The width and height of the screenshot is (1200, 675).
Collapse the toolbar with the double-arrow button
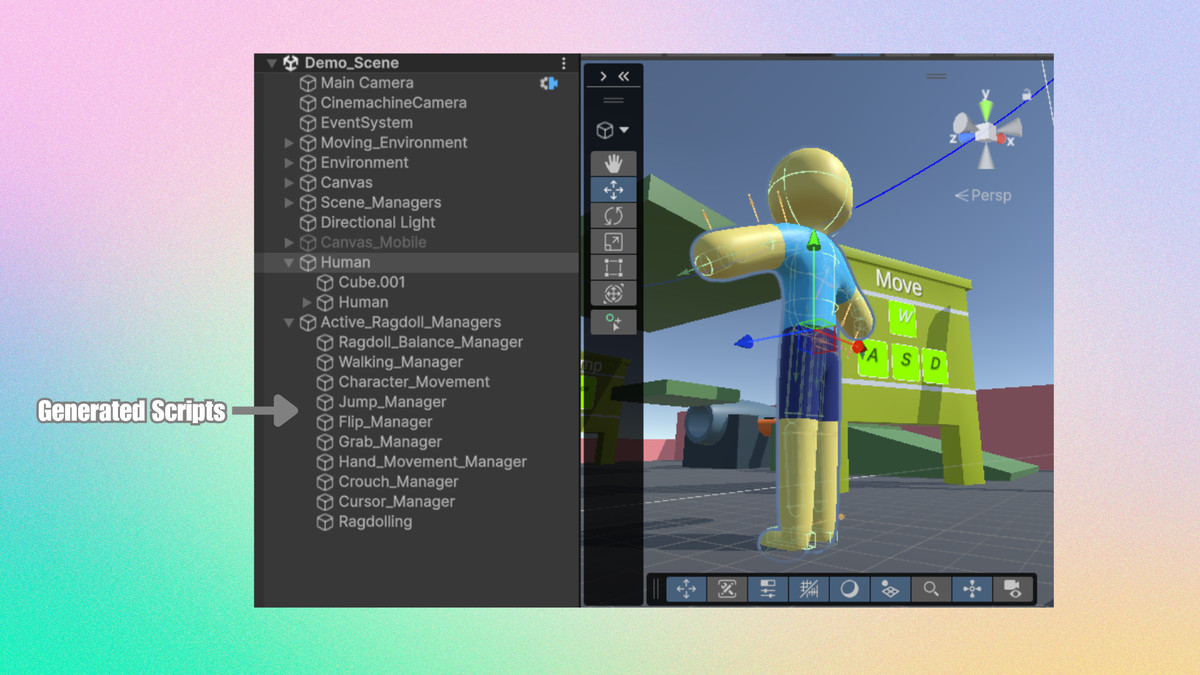[x=624, y=75]
